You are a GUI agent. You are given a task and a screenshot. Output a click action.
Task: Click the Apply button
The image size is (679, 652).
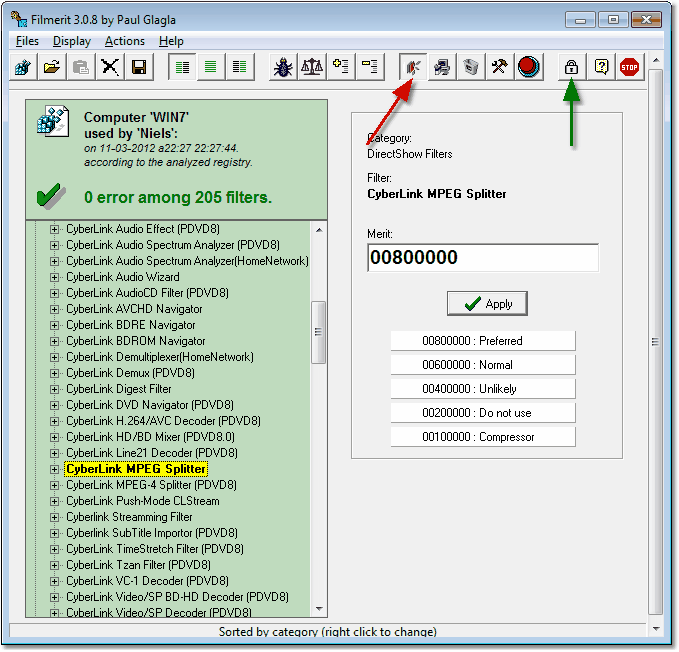[x=487, y=303]
